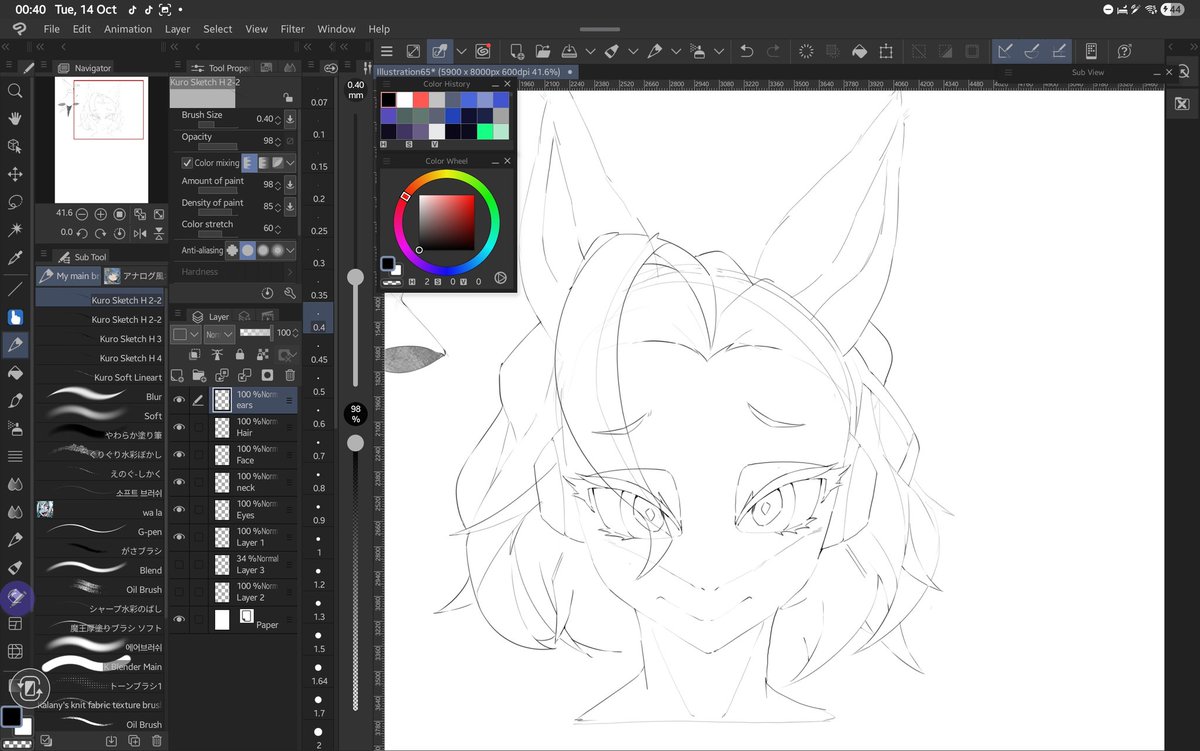This screenshot has height=751, width=1200.
Task: Click the Undo icon in the top toolbar
Action: [747, 51]
